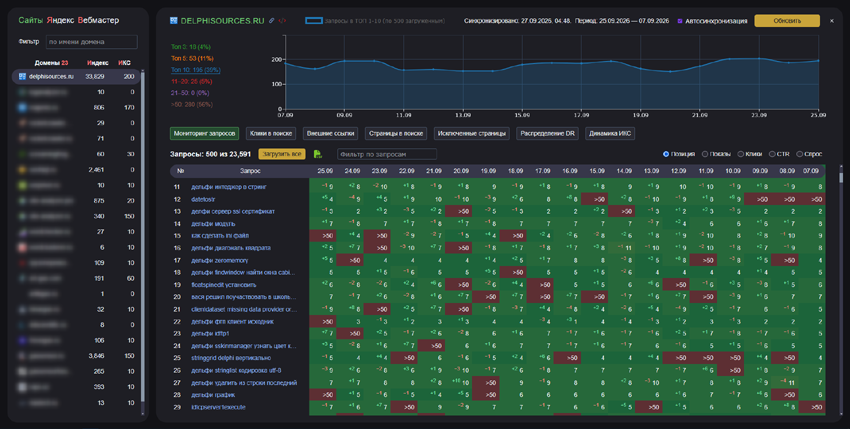Open query 'как сделать ini файл'

pyautogui.click(x=220, y=236)
